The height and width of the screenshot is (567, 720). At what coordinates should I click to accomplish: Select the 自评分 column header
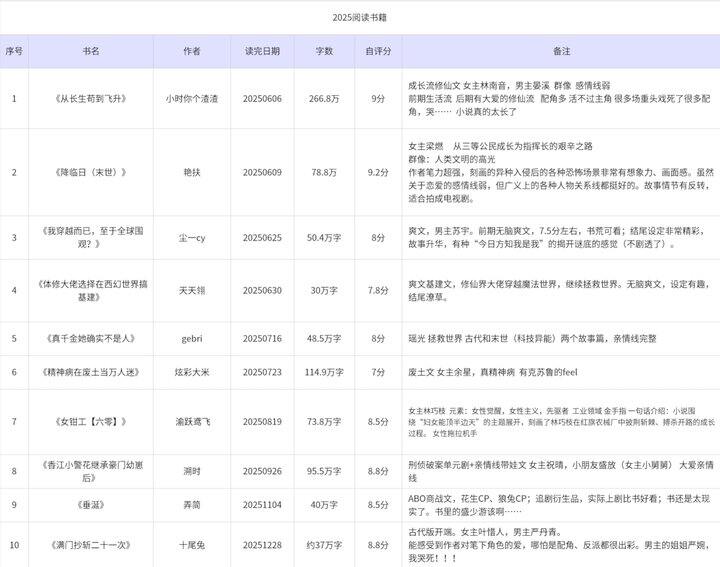click(378, 51)
